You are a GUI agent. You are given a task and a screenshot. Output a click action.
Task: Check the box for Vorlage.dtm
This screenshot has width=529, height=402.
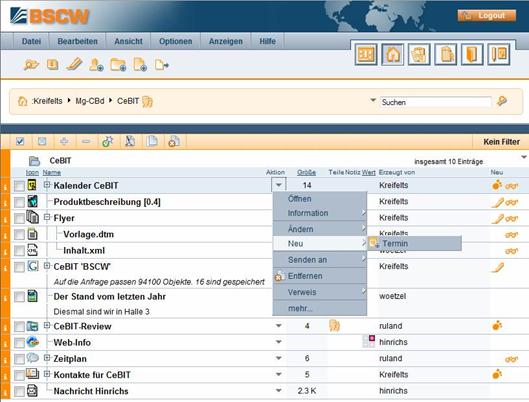pyautogui.click(x=19, y=234)
